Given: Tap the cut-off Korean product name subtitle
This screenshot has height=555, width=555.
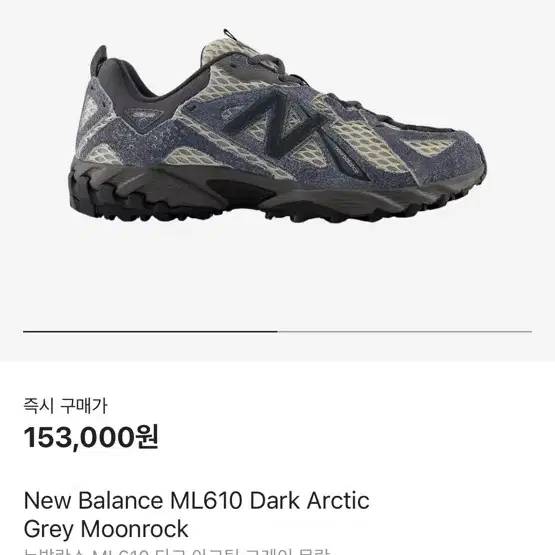Looking at the screenshot, I should coord(176,551).
